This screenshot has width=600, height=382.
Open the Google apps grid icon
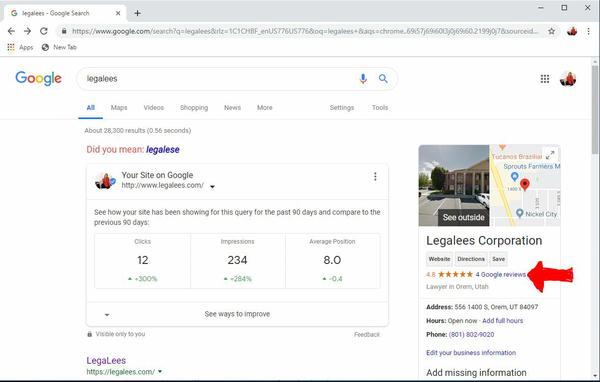545,79
